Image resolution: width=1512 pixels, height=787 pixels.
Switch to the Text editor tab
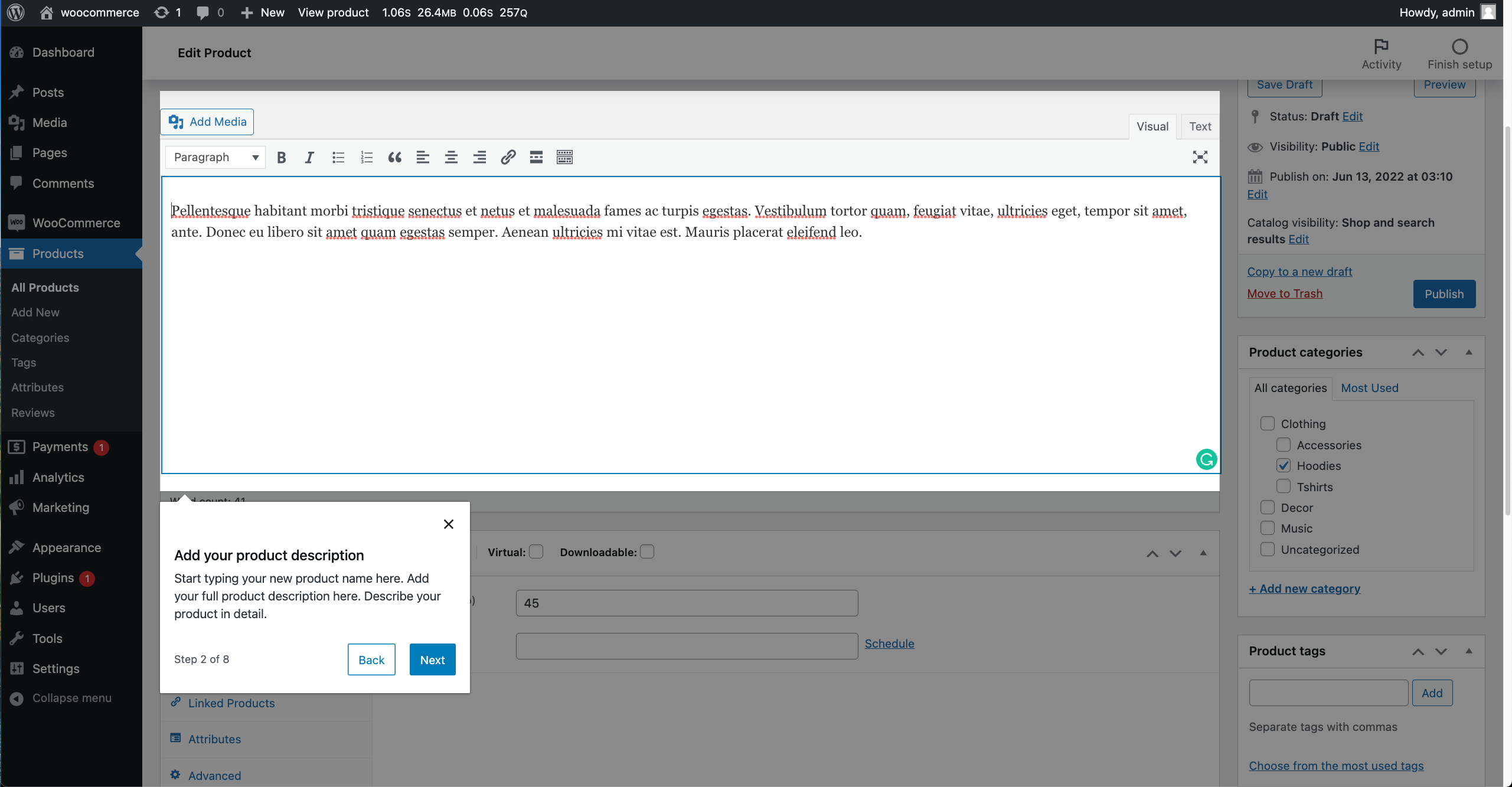[1200, 126]
